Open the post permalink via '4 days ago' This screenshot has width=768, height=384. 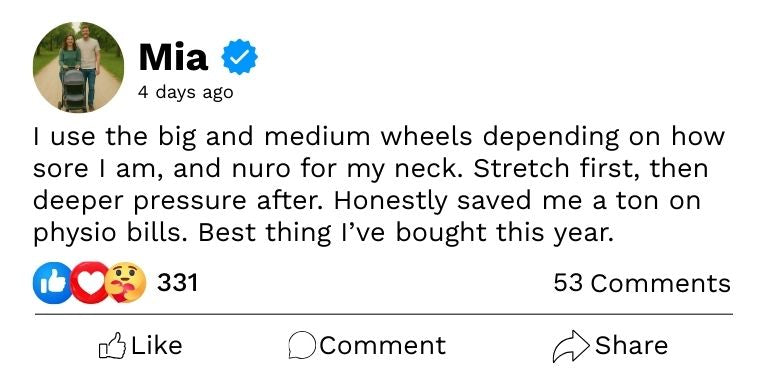point(186,92)
